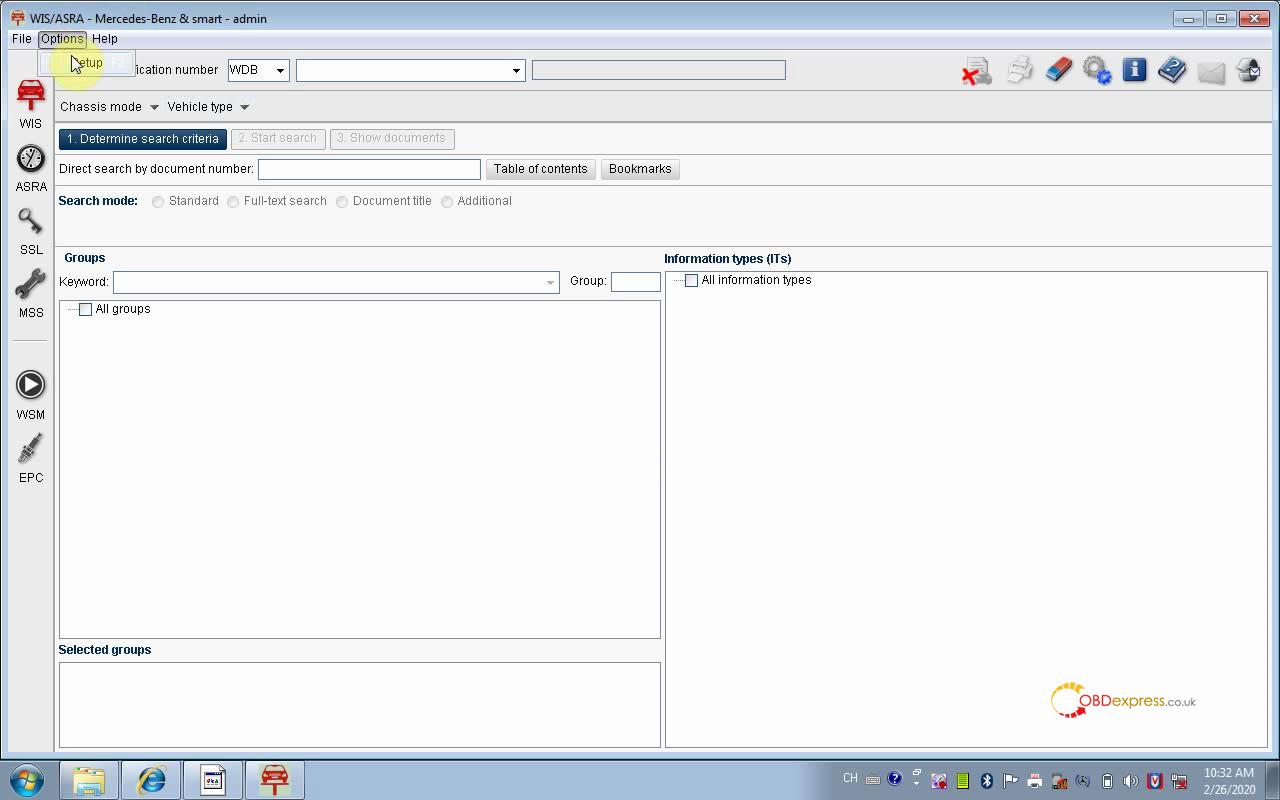Open the Options menu

pyautogui.click(x=62, y=39)
